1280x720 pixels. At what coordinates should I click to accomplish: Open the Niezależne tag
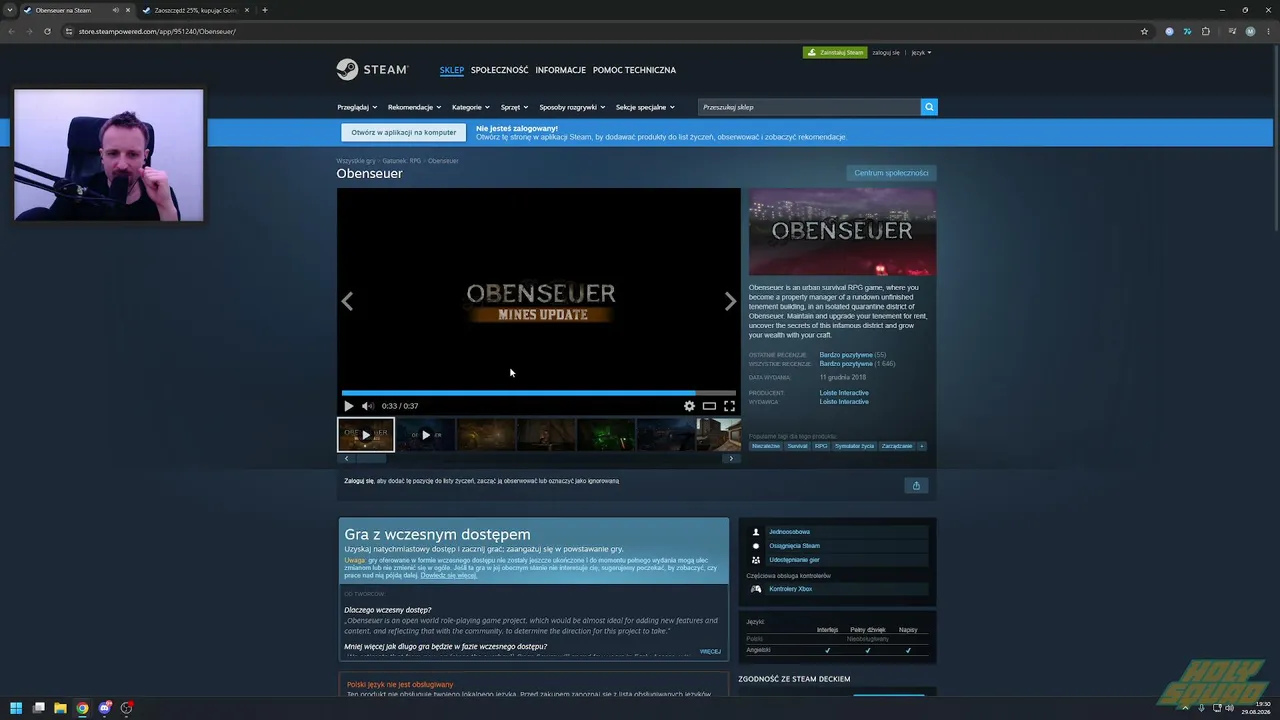pyautogui.click(x=766, y=446)
